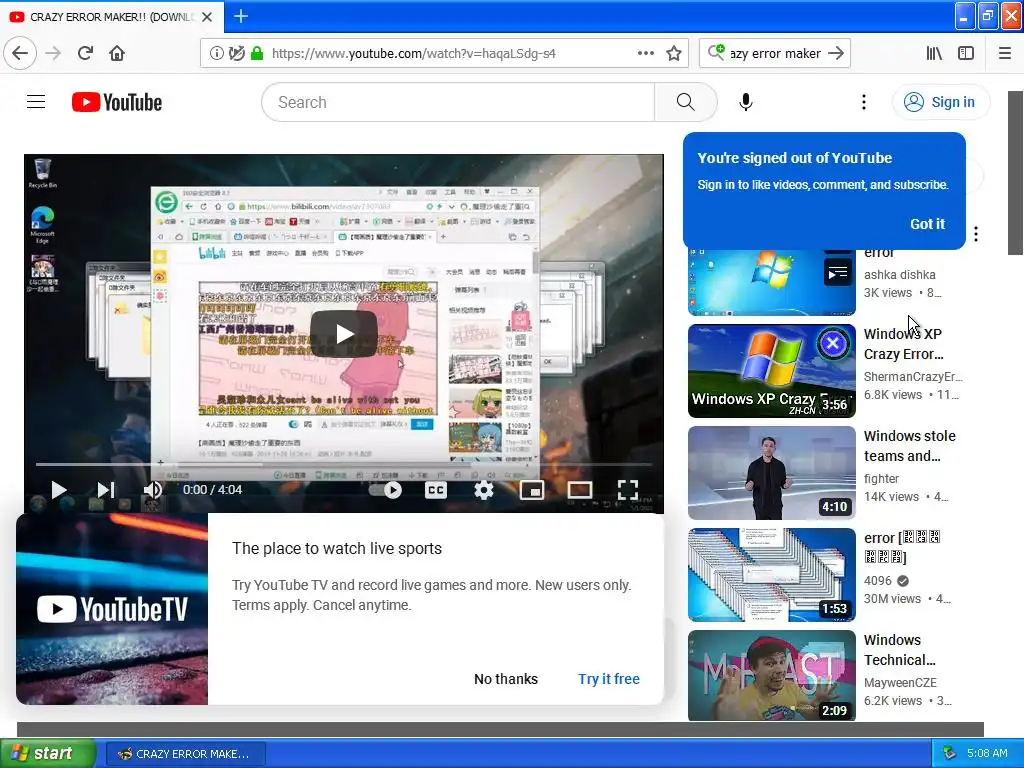Dismiss signed-out notice with Got it
The width and height of the screenshot is (1024, 768).
927,224
